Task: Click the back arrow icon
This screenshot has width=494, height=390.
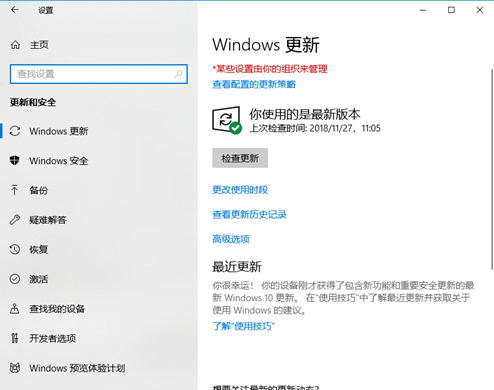Action: coord(15,10)
